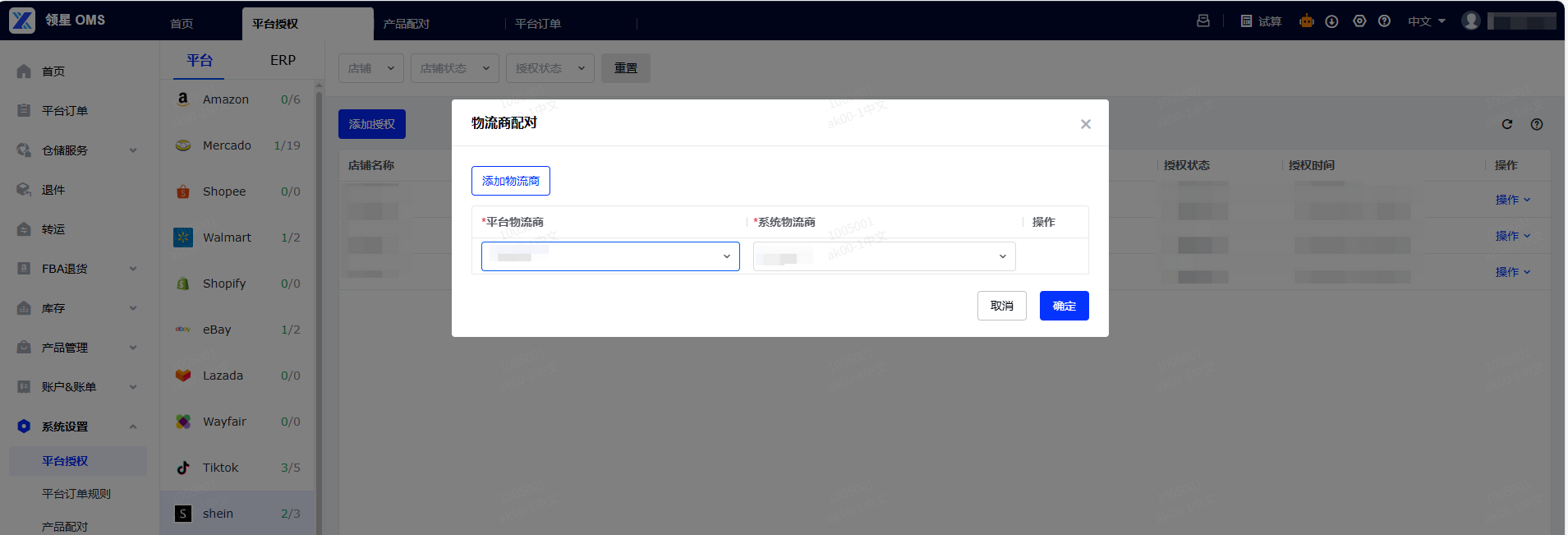The width and height of the screenshot is (1568, 535).
Task: Click the 退件 sidebar icon
Action: [x=24, y=190]
